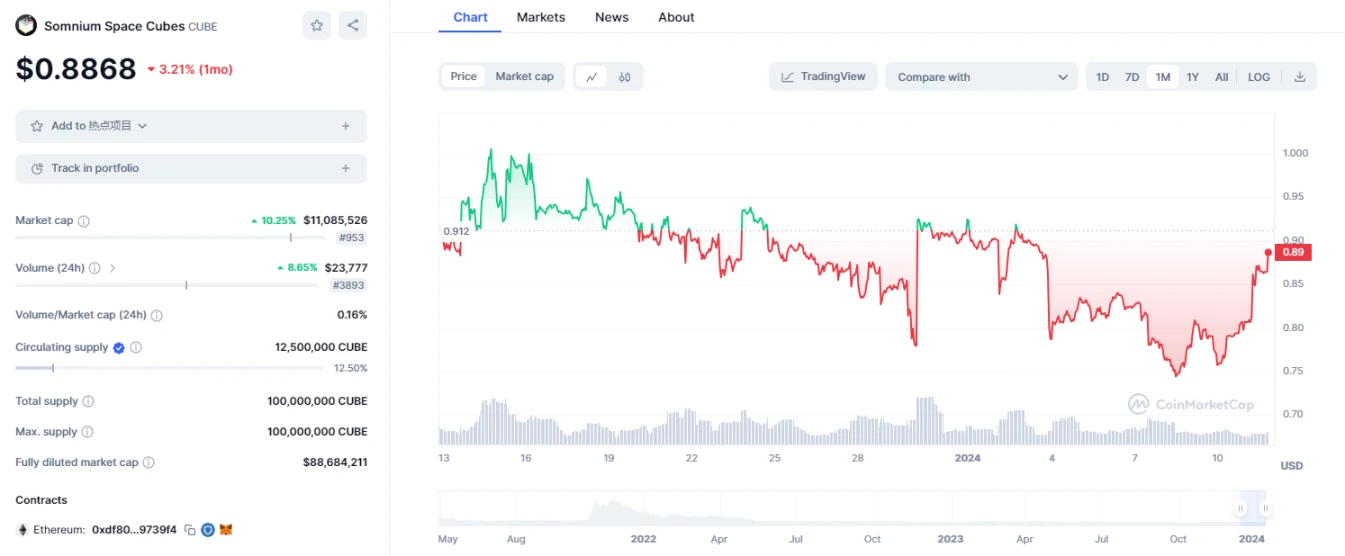Expand Volume (24h) chevron arrow
The height and width of the screenshot is (556, 1345).
(x=113, y=268)
